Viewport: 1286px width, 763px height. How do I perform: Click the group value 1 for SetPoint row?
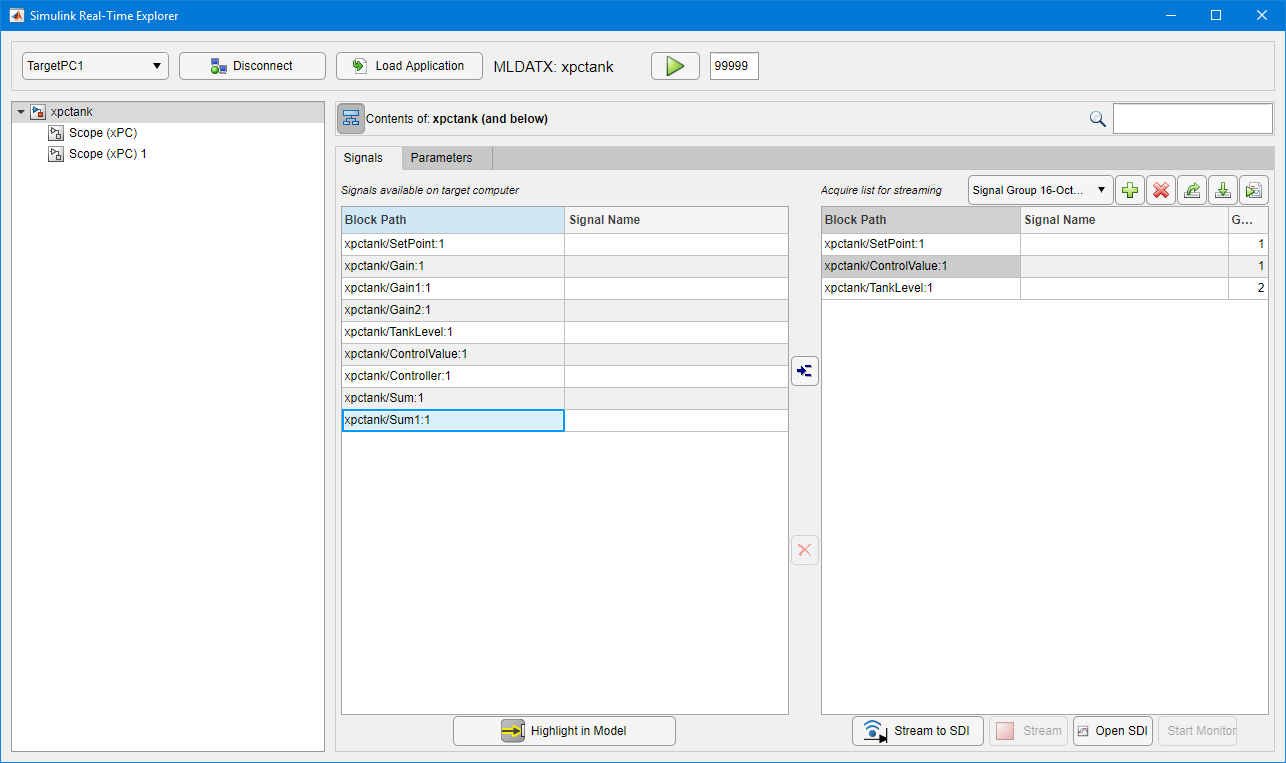[x=1248, y=244]
